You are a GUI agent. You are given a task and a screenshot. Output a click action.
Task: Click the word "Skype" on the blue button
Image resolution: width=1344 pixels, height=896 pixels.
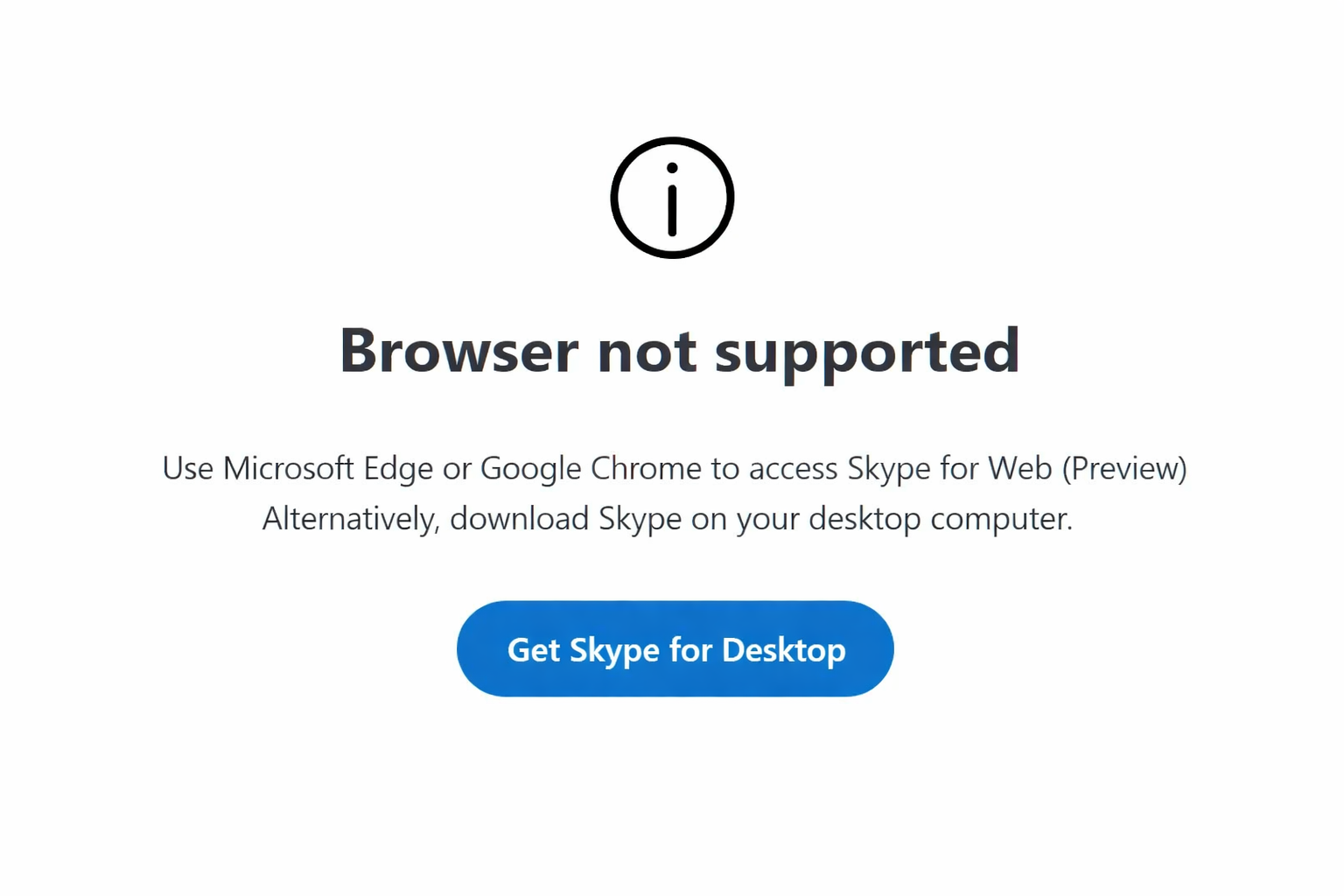click(614, 650)
